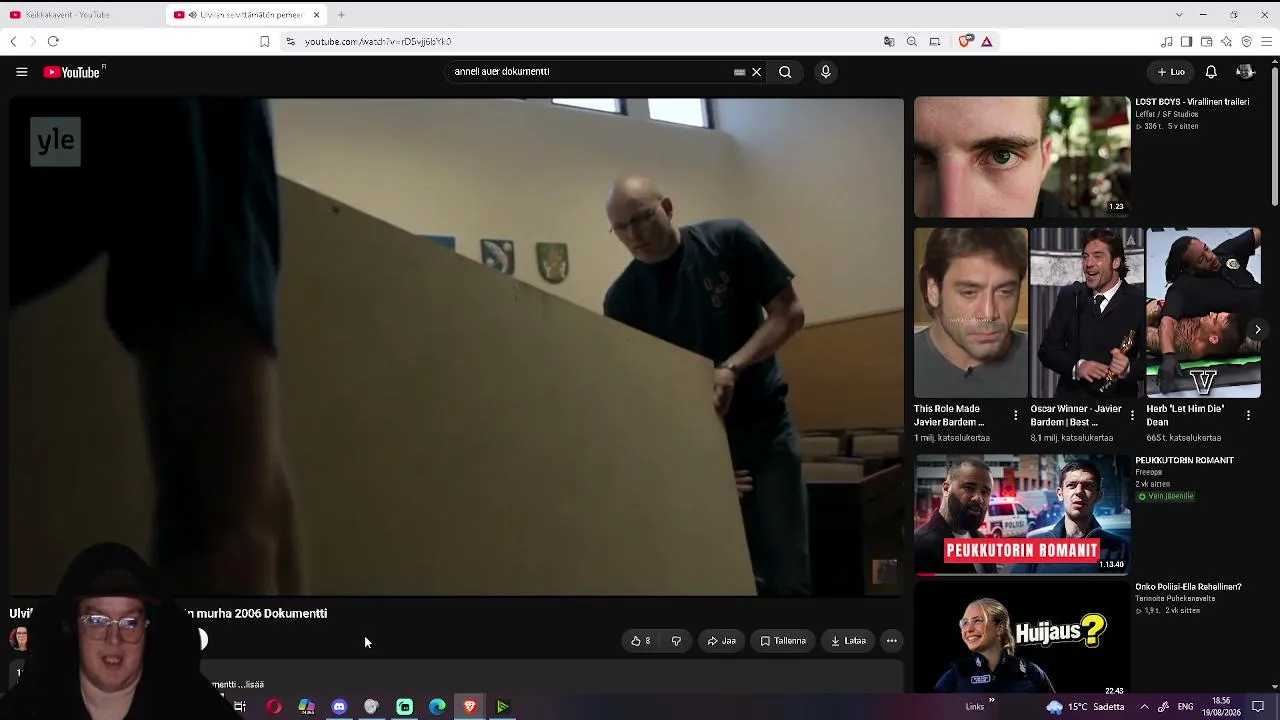Bookmark this page
Image resolution: width=1280 pixels, height=720 pixels.
(264, 41)
